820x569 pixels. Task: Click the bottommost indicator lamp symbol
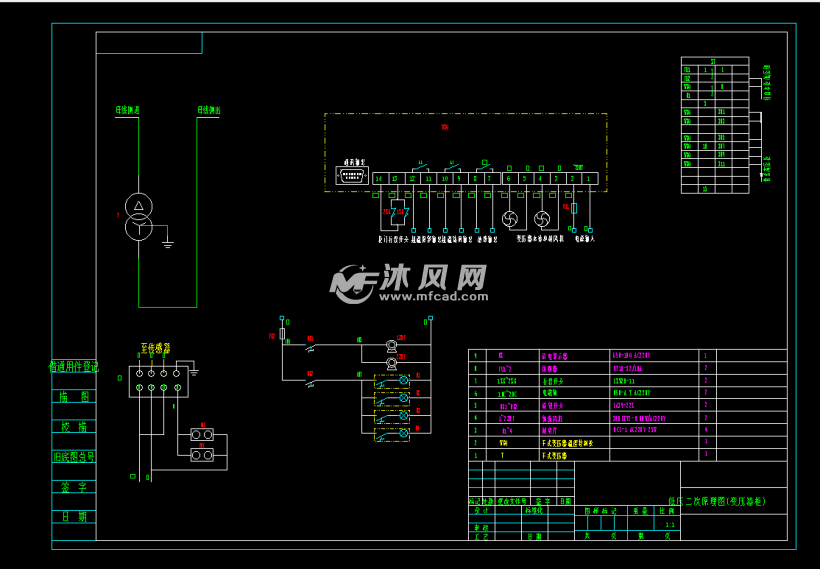pos(404,433)
